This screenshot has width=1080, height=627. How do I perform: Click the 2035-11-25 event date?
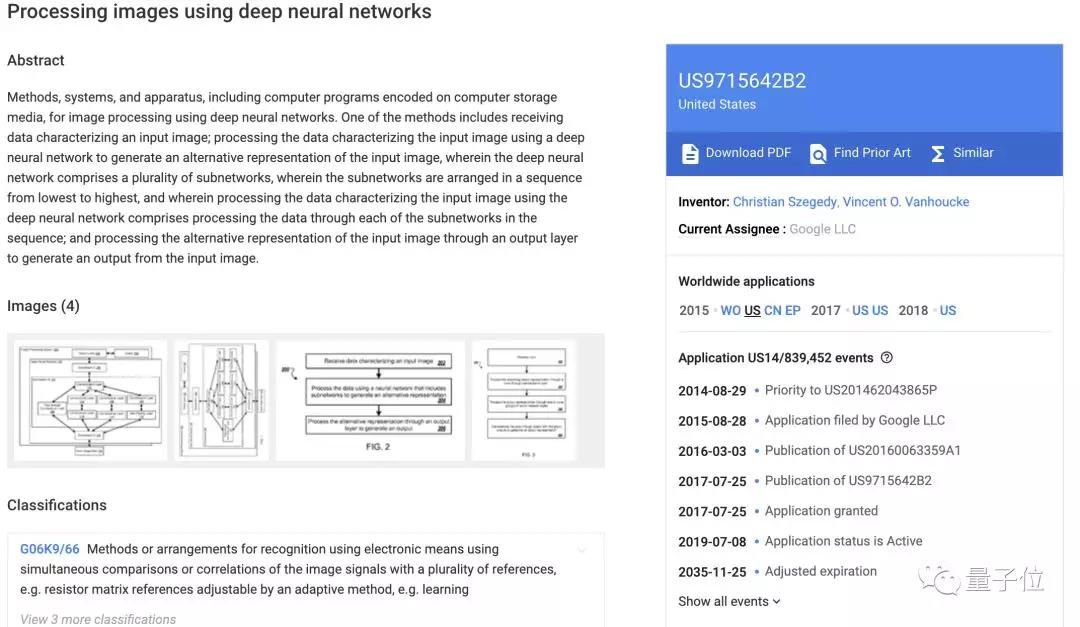pos(712,572)
